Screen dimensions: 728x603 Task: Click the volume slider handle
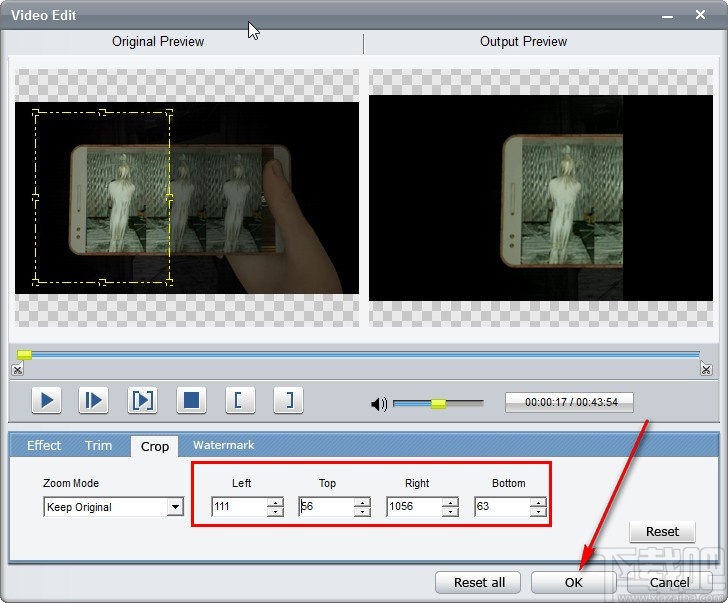(438, 404)
